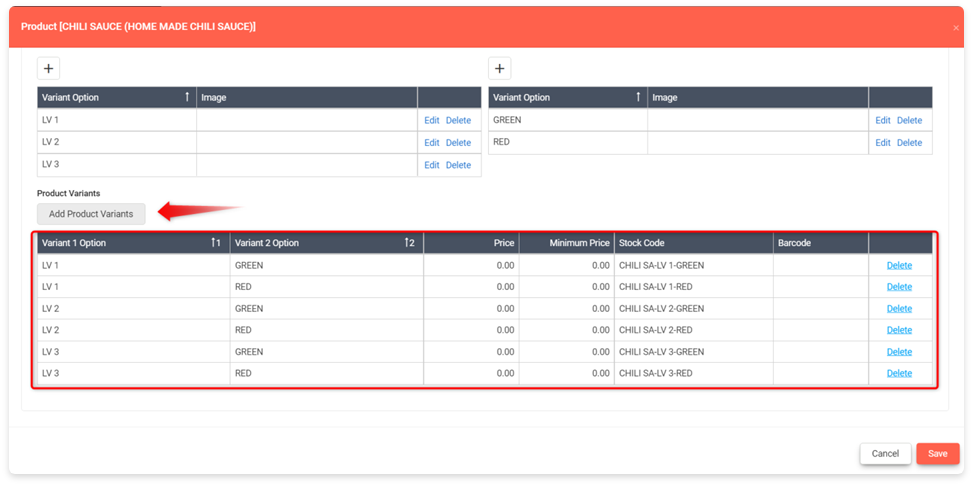Image resolution: width=973 pixels, height=486 pixels.
Task: Delete the RED variant option
Action: pyautogui.click(x=909, y=143)
